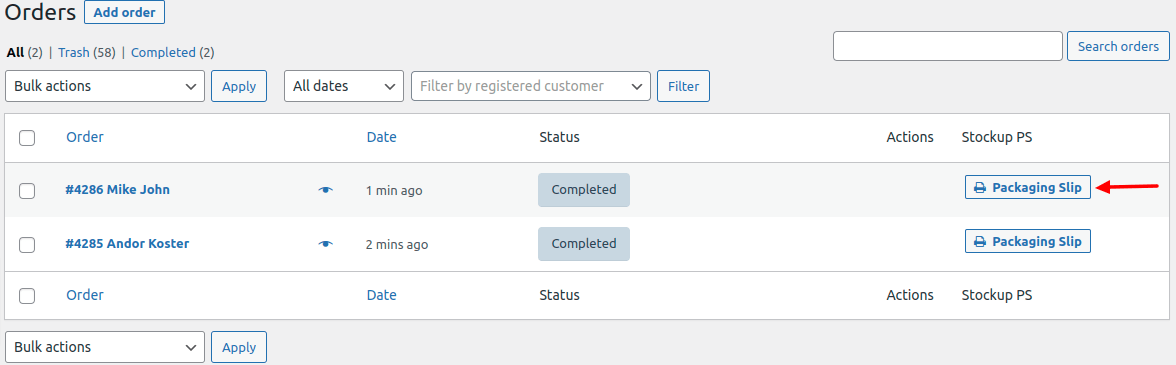
Task: Open the top Bulk actions dropdown
Action: (105, 86)
